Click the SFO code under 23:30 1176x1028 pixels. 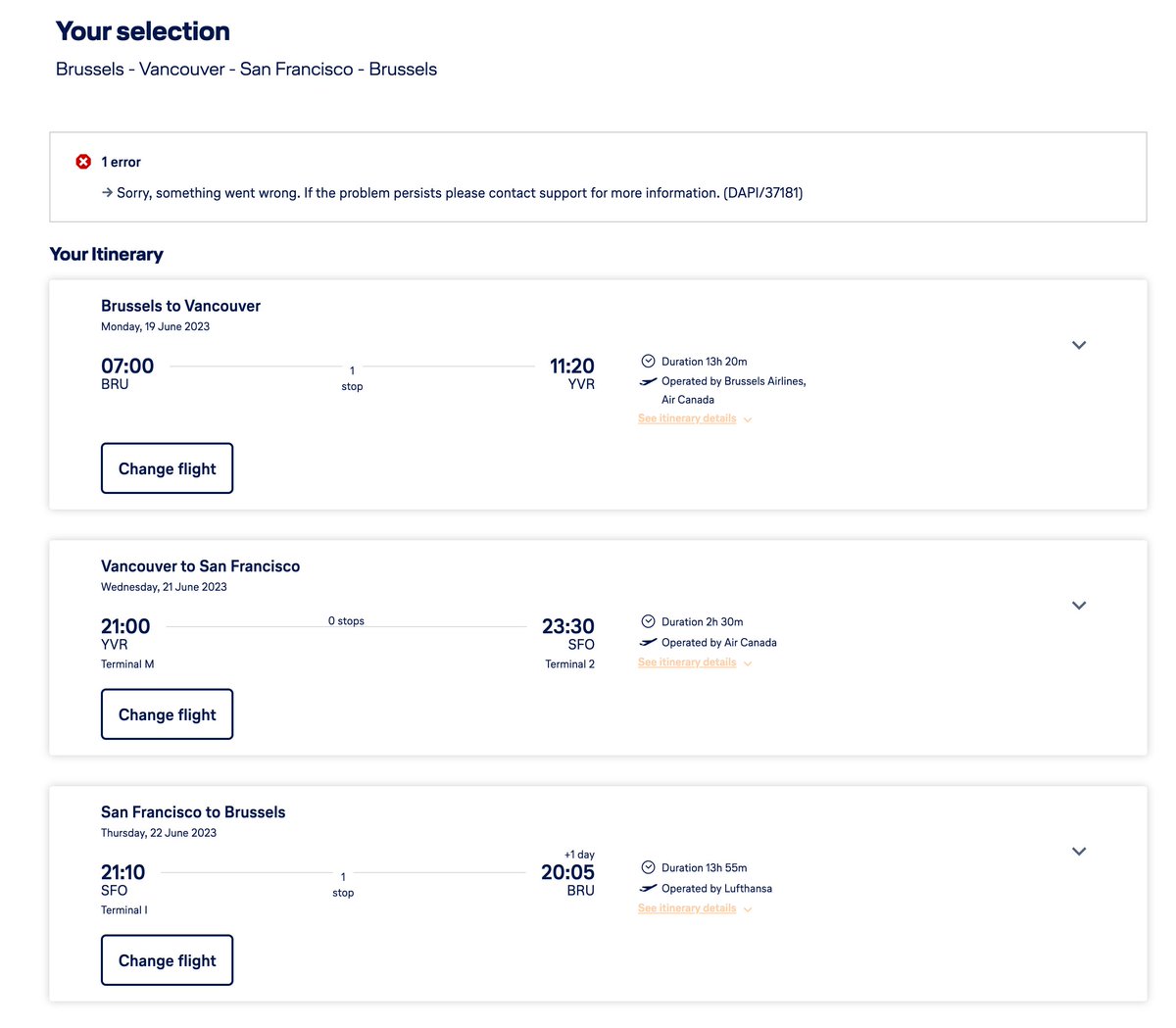581,645
